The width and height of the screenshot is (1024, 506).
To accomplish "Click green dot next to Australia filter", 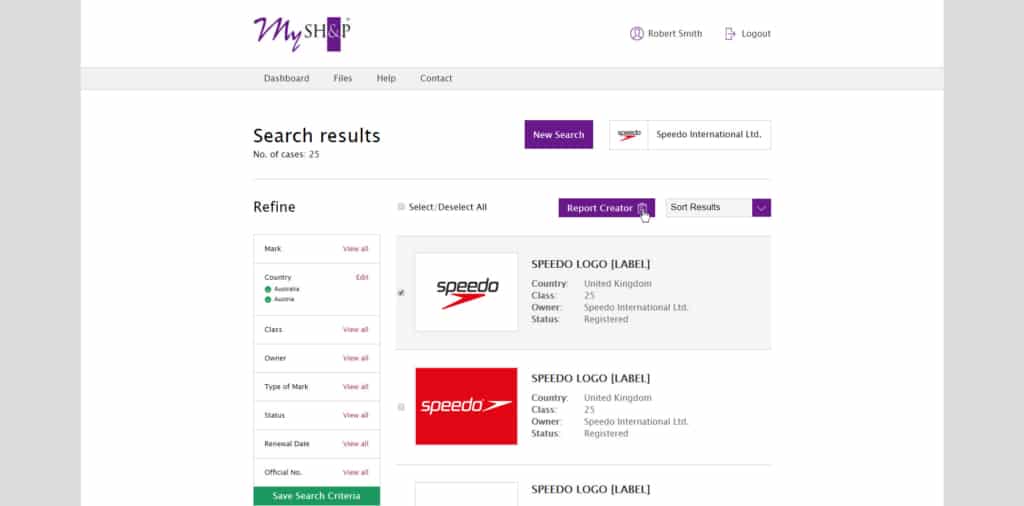I will [268, 289].
